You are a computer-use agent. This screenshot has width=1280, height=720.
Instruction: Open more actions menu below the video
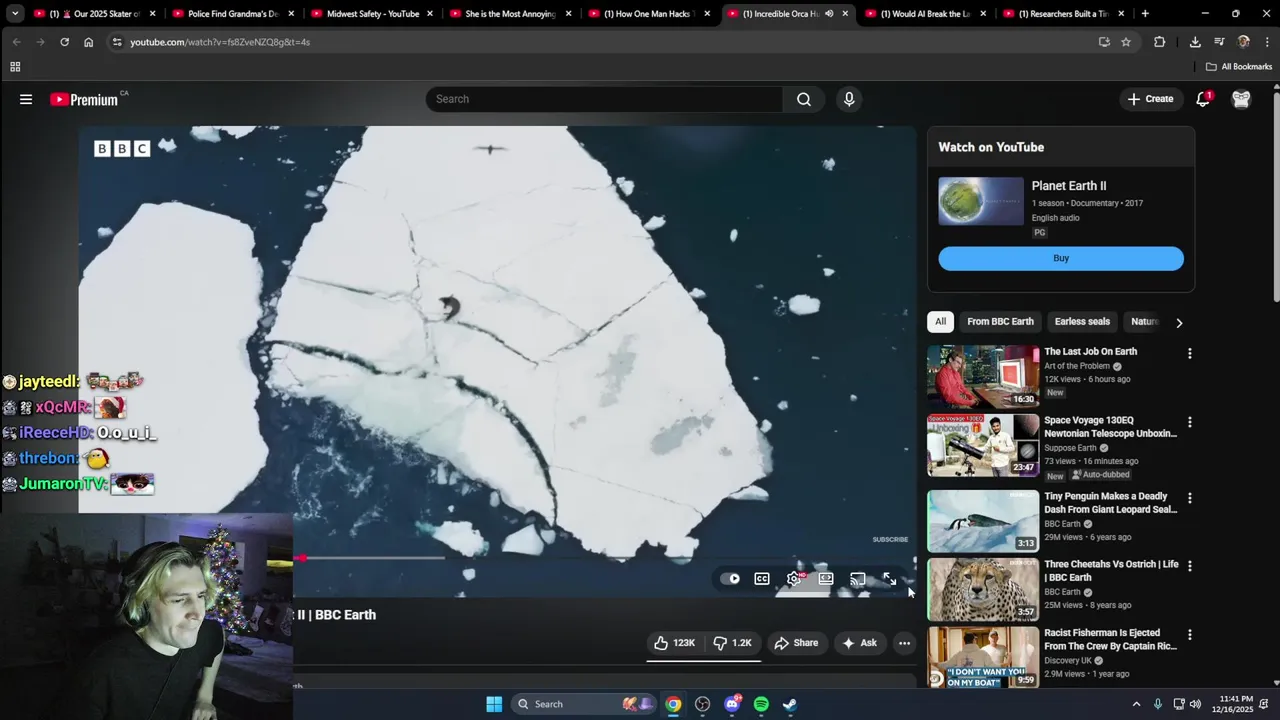click(x=904, y=643)
